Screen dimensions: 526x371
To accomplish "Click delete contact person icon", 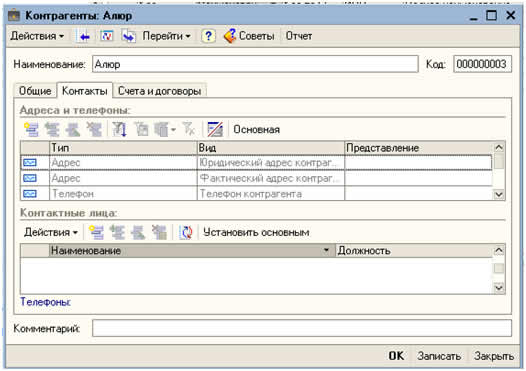I will 159,232.
